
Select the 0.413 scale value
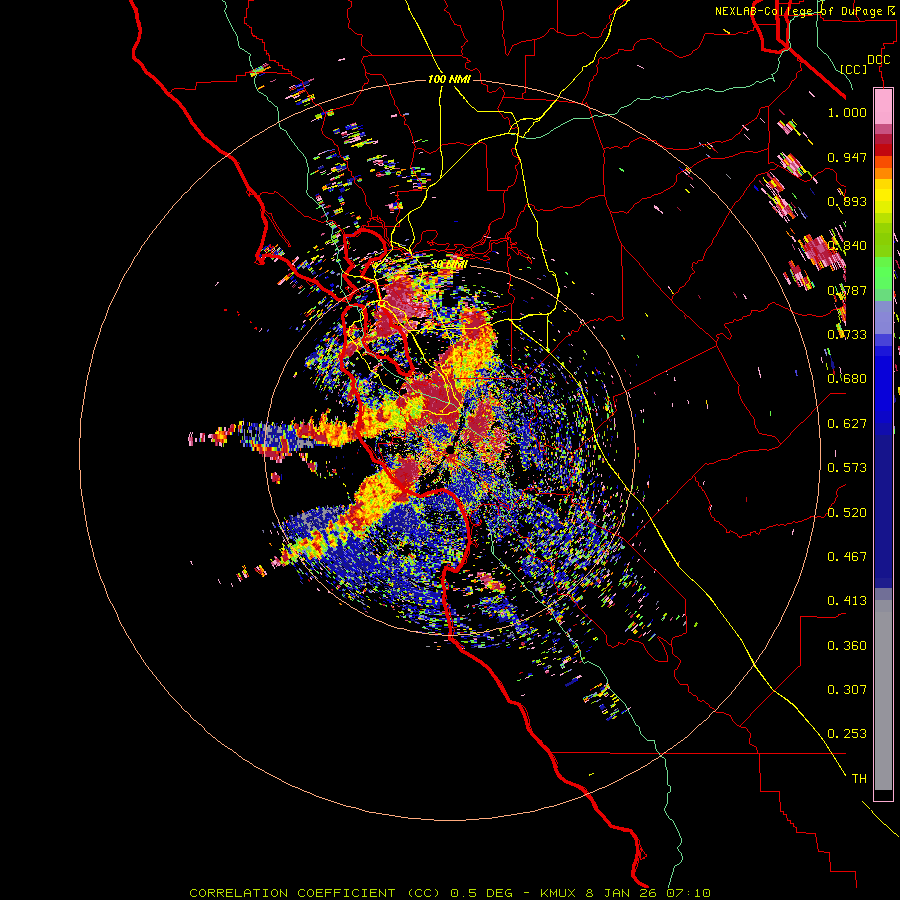[x=847, y=601]
